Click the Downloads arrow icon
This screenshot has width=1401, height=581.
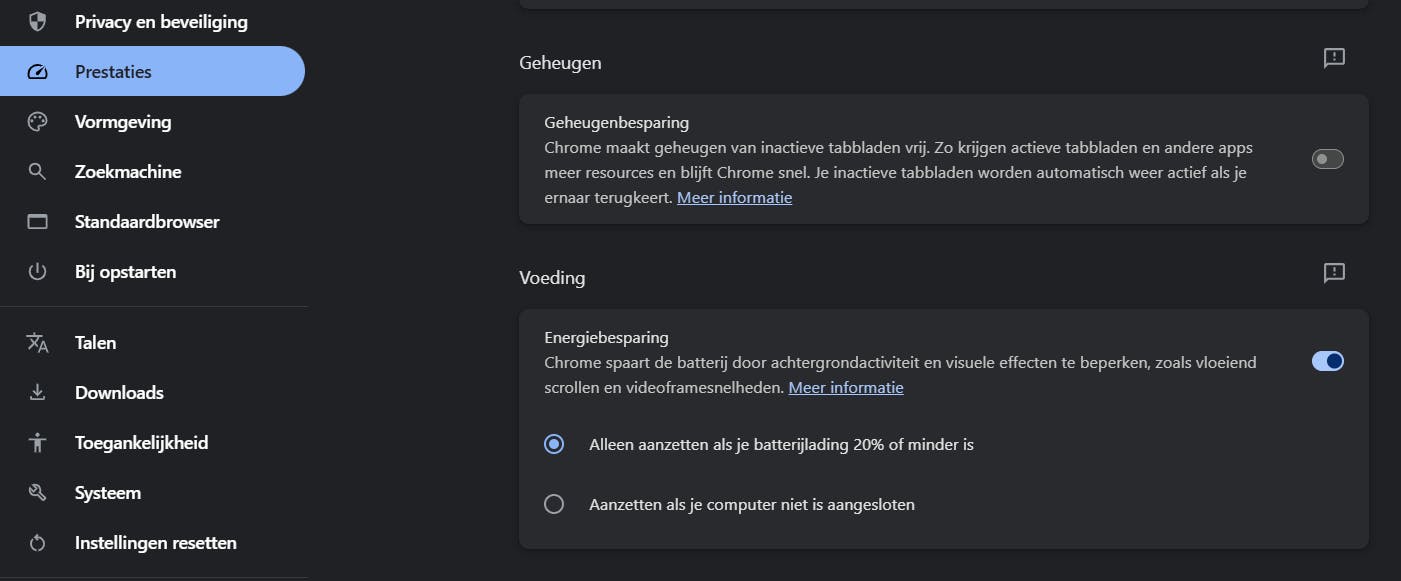[x=37, y=393]
